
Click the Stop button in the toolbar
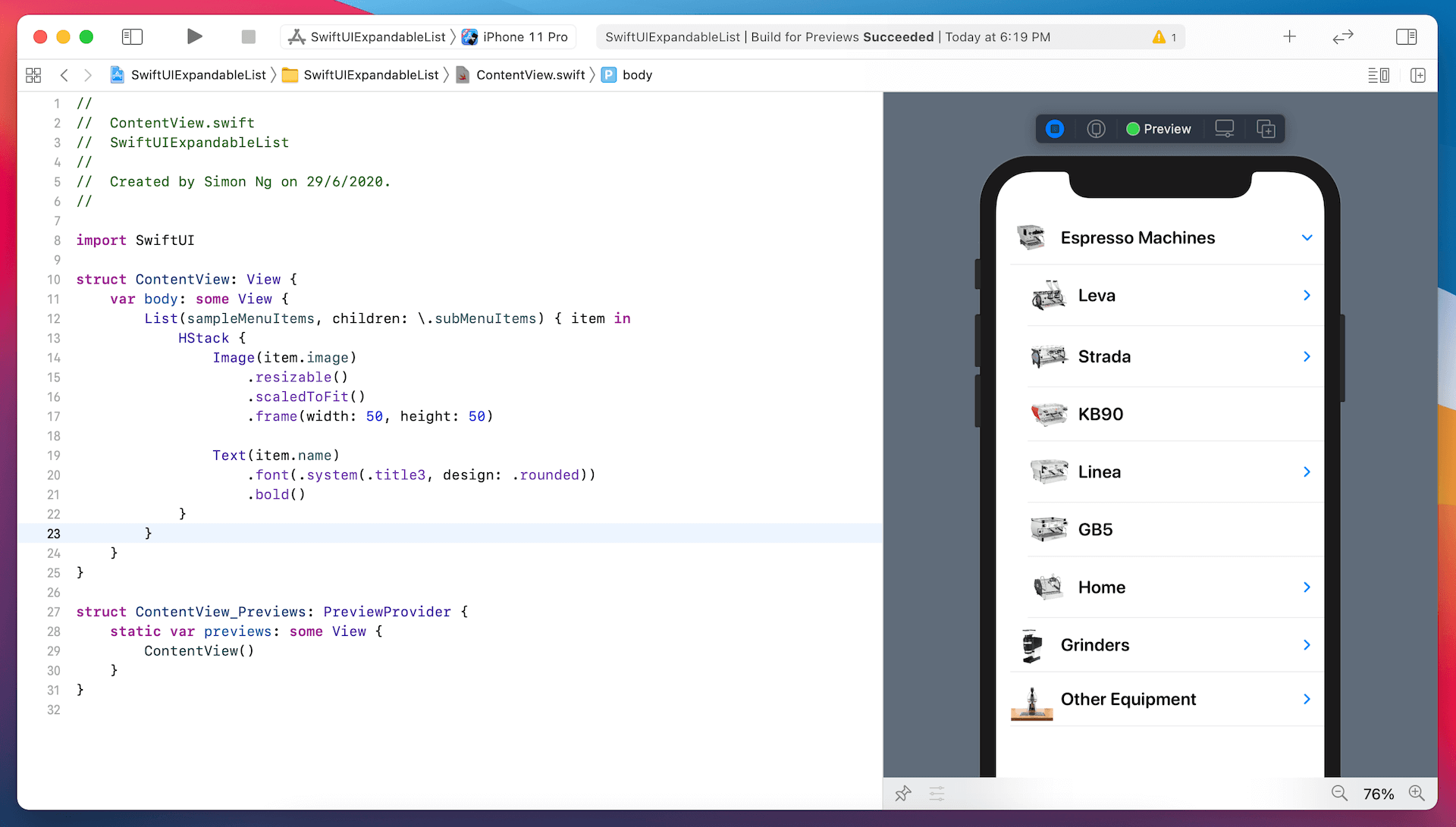tap(247, 36)
